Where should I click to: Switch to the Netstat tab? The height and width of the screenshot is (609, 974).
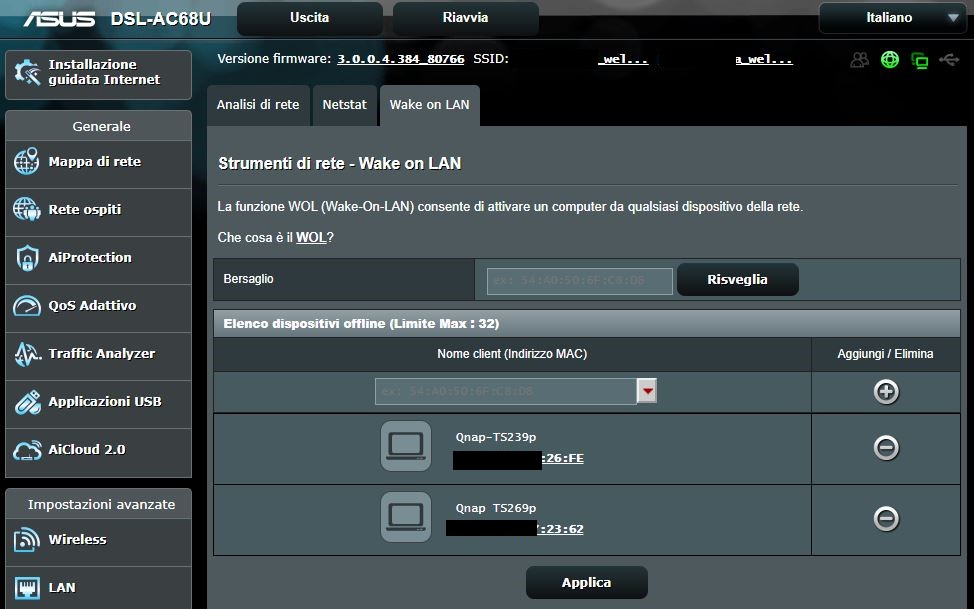(x=344, y=105)
